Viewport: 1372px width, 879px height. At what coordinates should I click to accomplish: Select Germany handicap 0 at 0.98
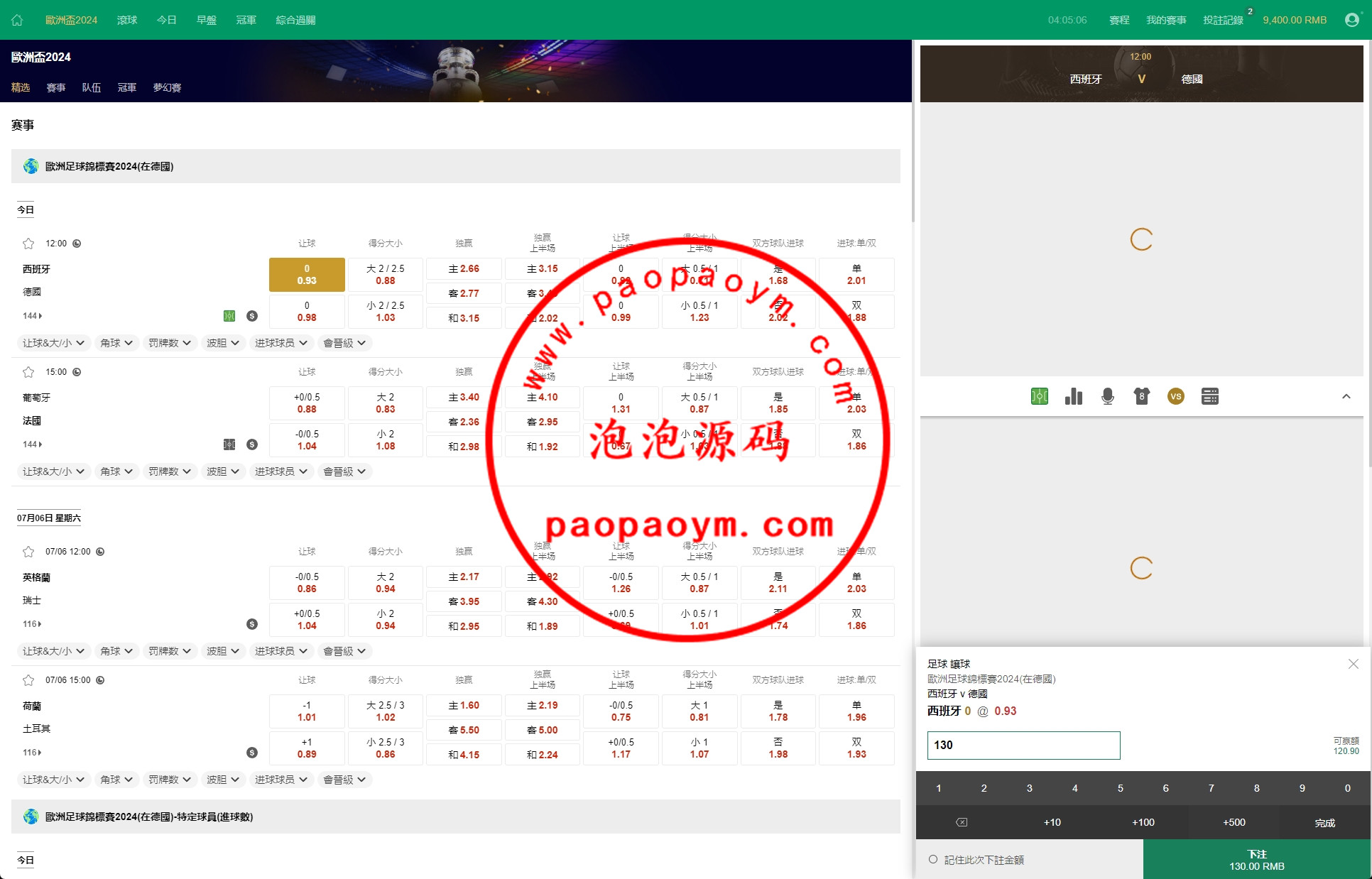[307, 312]
